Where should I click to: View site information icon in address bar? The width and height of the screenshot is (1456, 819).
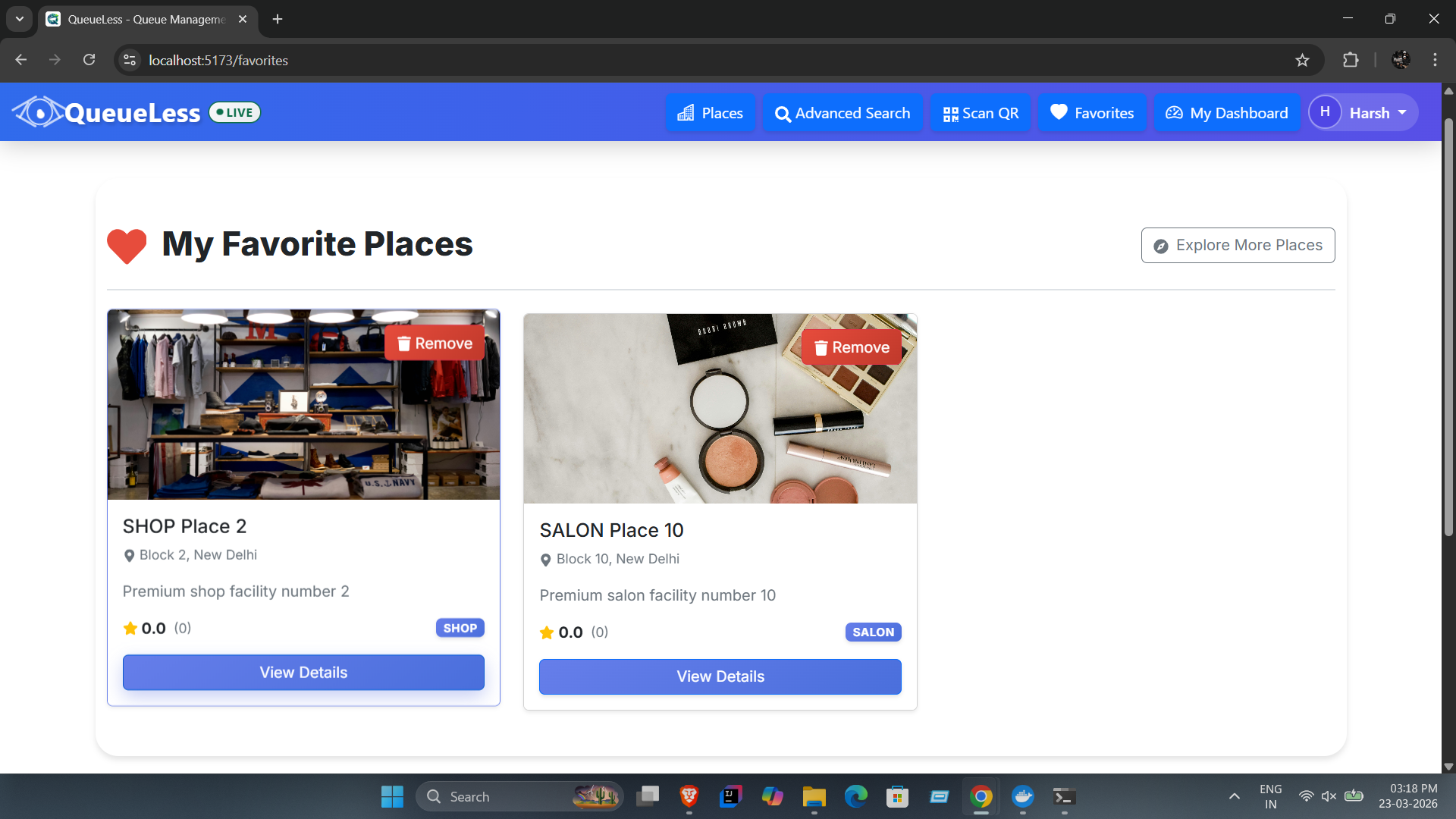tap(130, 60)
